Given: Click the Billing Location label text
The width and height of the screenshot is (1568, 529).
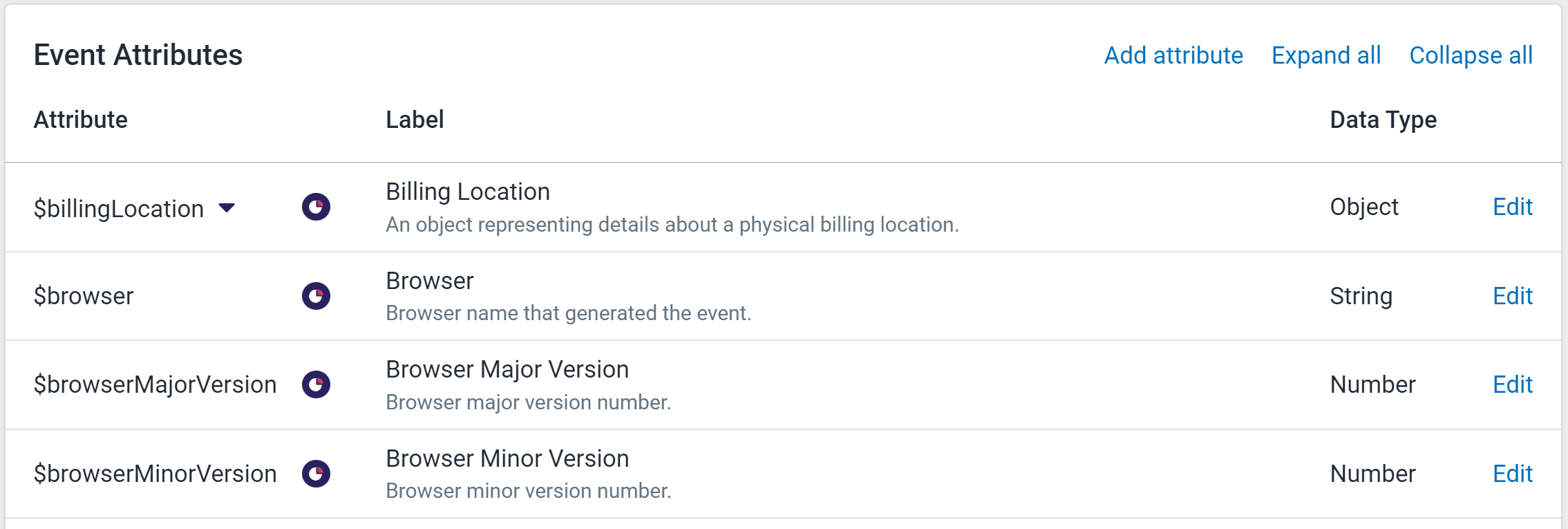Looking at the screenshot, I should click(468, 192).
